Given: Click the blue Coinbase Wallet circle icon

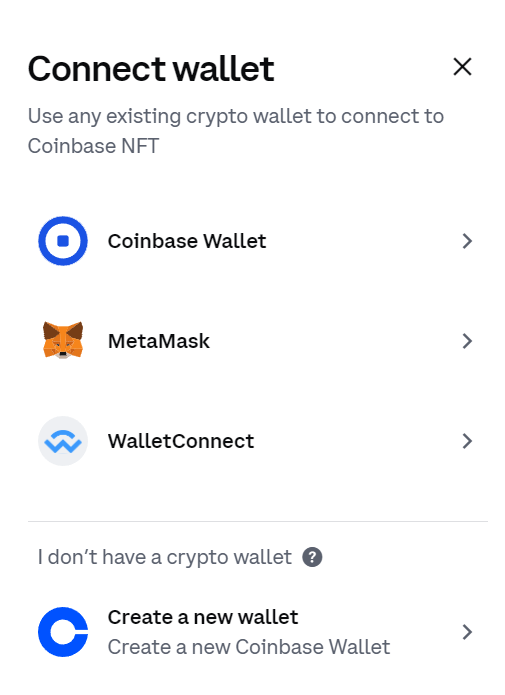Looking at the screenshot, I should [63, 241].
